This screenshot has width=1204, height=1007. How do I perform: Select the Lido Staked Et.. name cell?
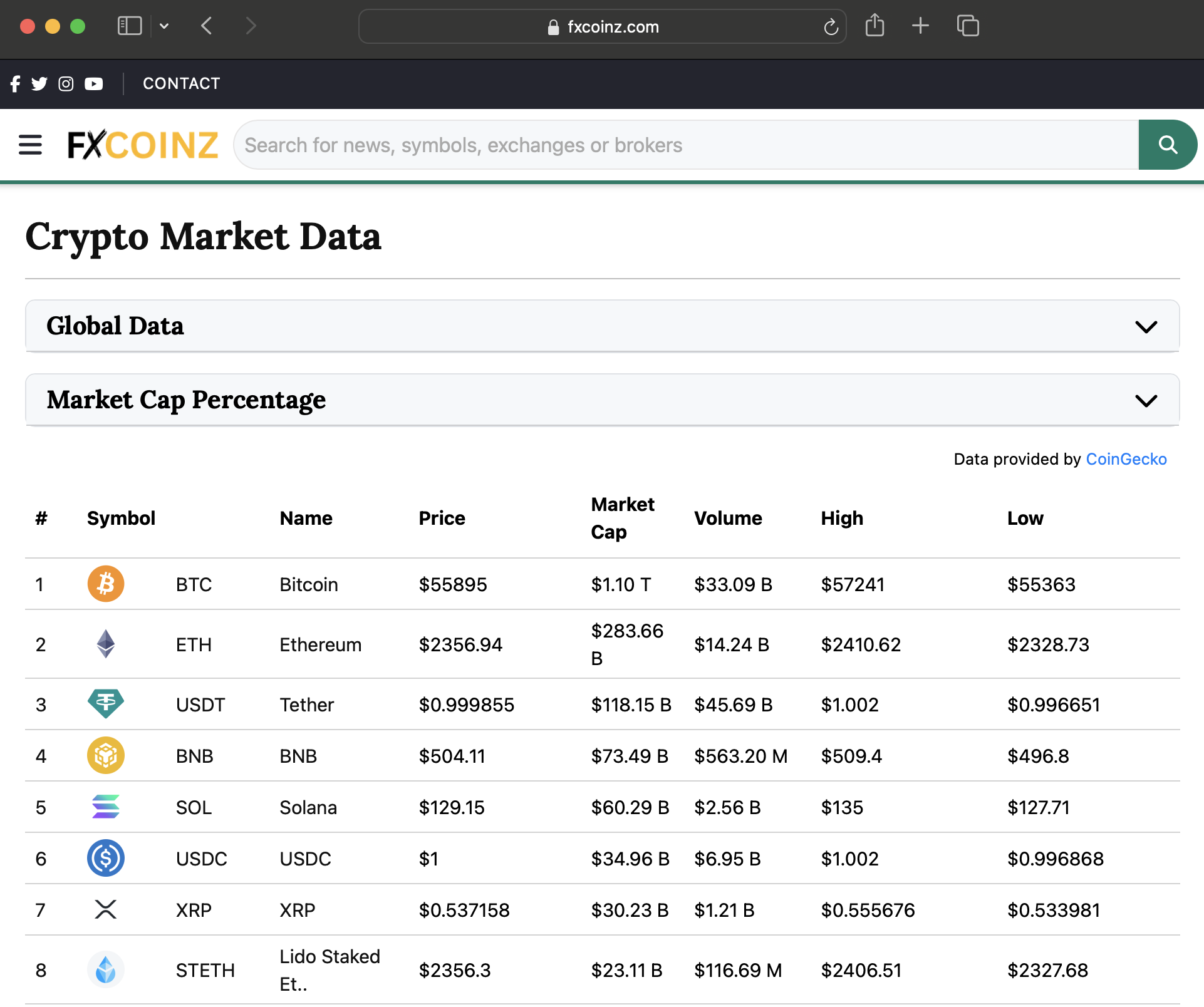[x=330, y=970]
